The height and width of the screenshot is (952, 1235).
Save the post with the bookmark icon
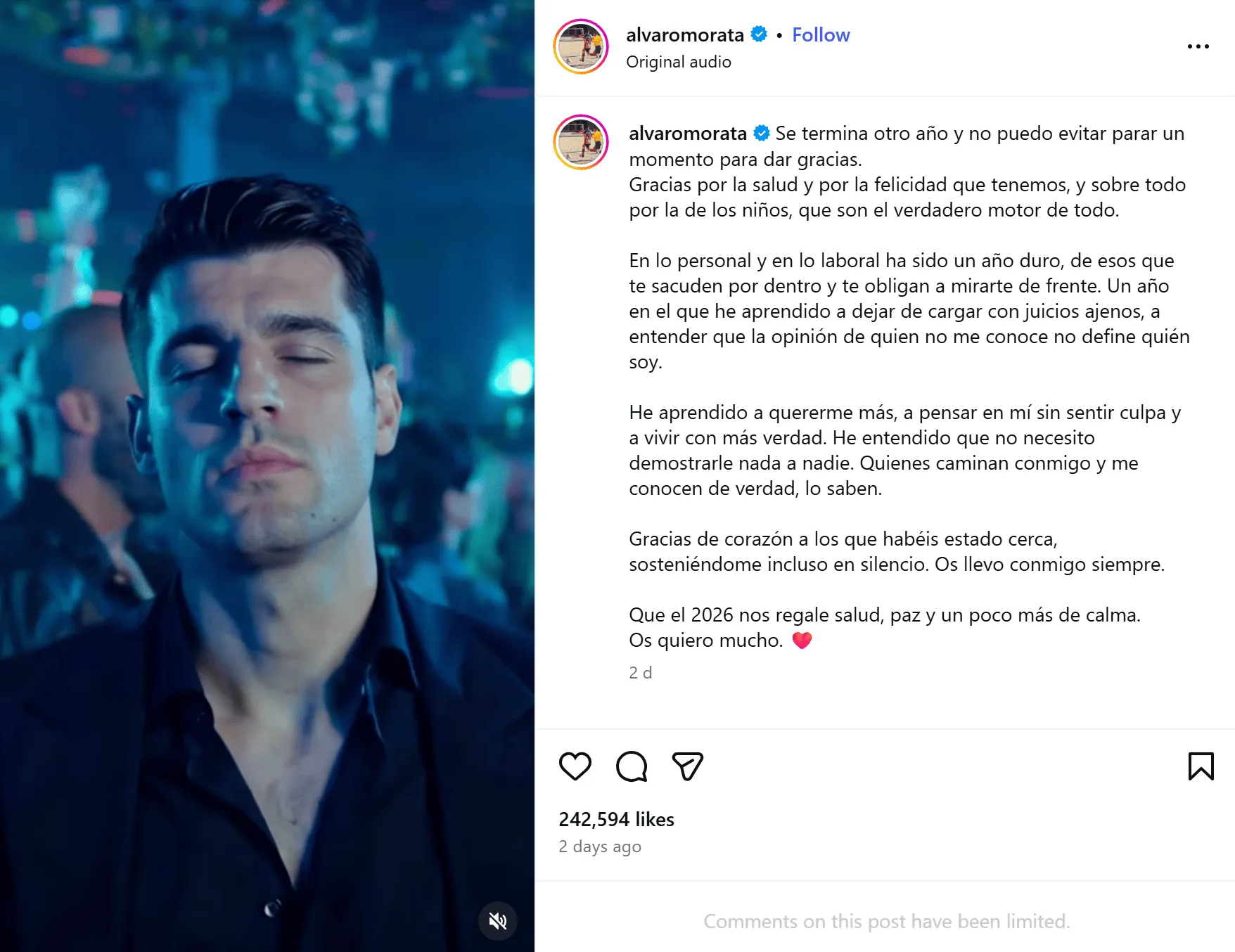point(1201,766)
